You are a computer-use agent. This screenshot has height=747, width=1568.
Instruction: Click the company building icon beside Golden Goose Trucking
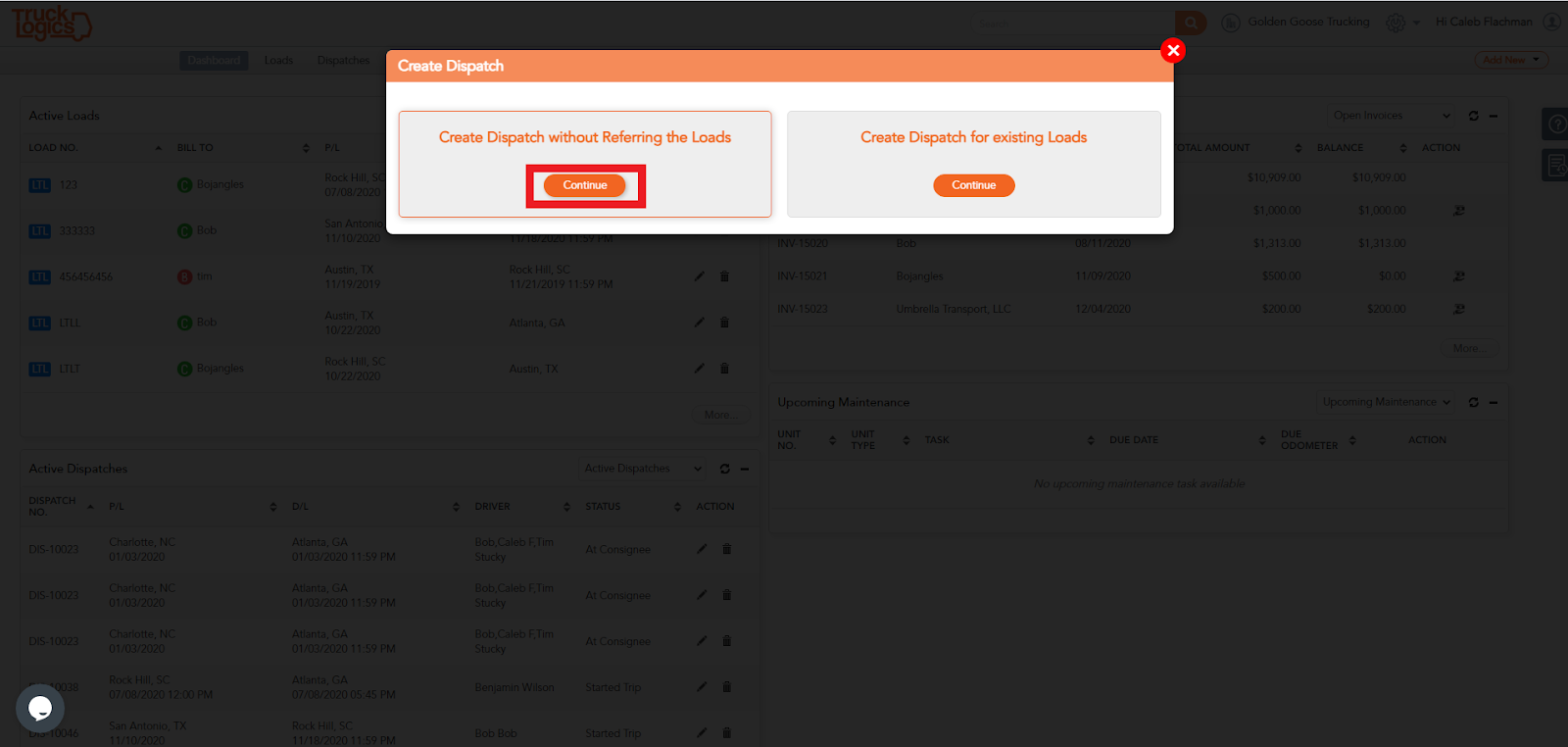(1230, 23)
